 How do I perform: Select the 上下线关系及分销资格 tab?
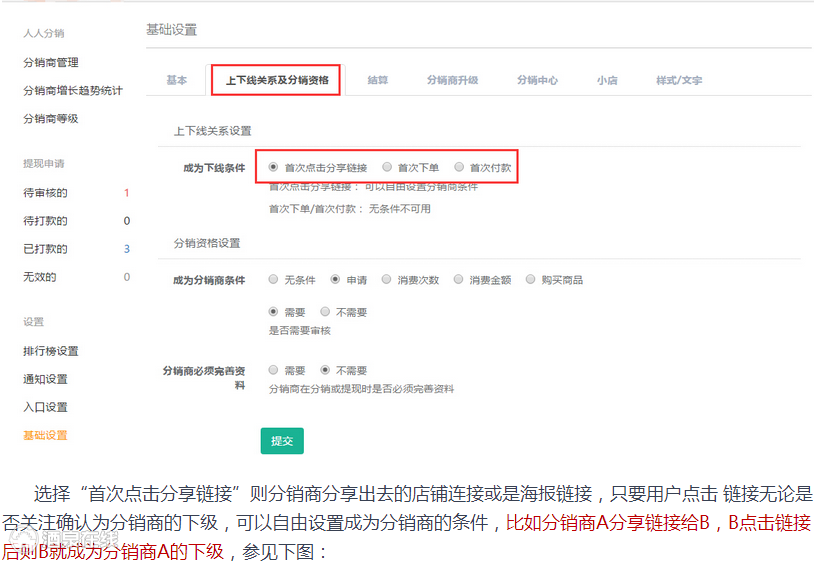click(277, 80)
